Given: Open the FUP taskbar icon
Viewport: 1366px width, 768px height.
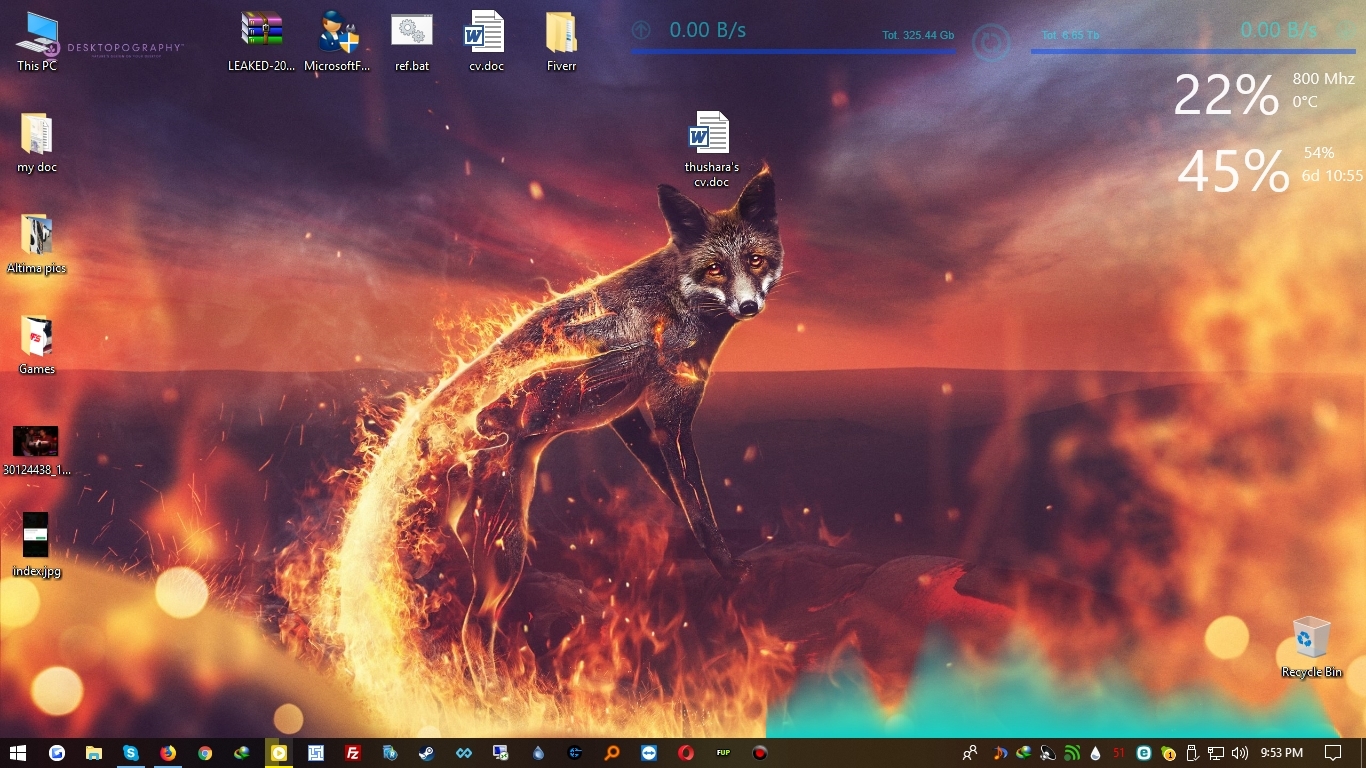Looking at the screenshot, I should [x=722, y=753].
